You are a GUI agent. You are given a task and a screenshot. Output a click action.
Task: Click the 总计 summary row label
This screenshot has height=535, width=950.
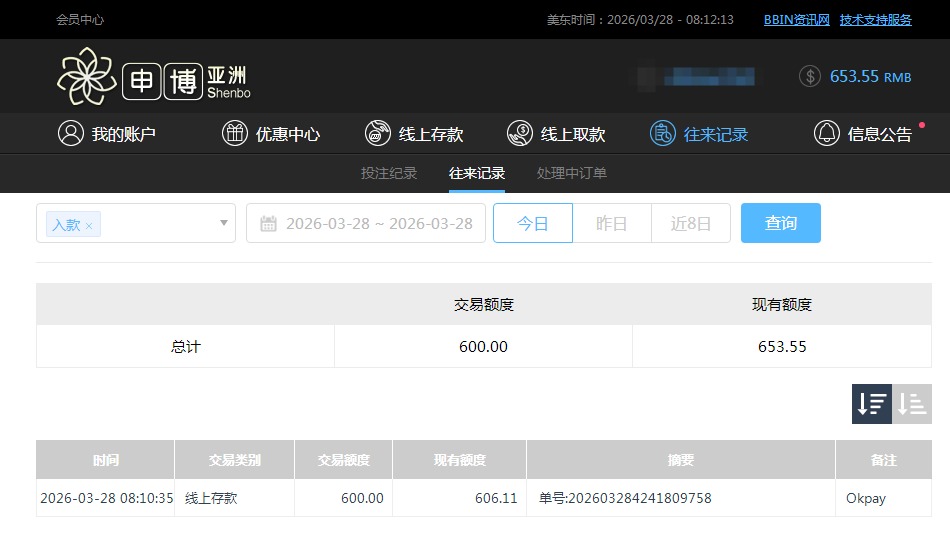185,347
